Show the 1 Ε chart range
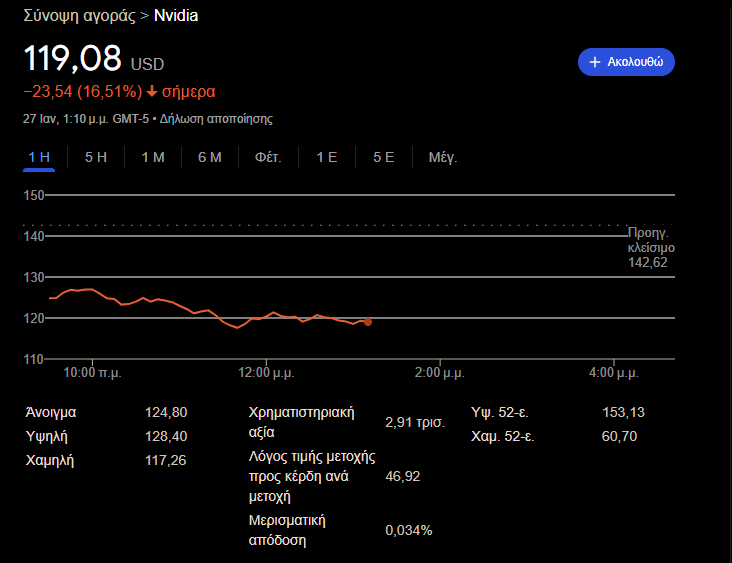 click(x=327, y=157)
